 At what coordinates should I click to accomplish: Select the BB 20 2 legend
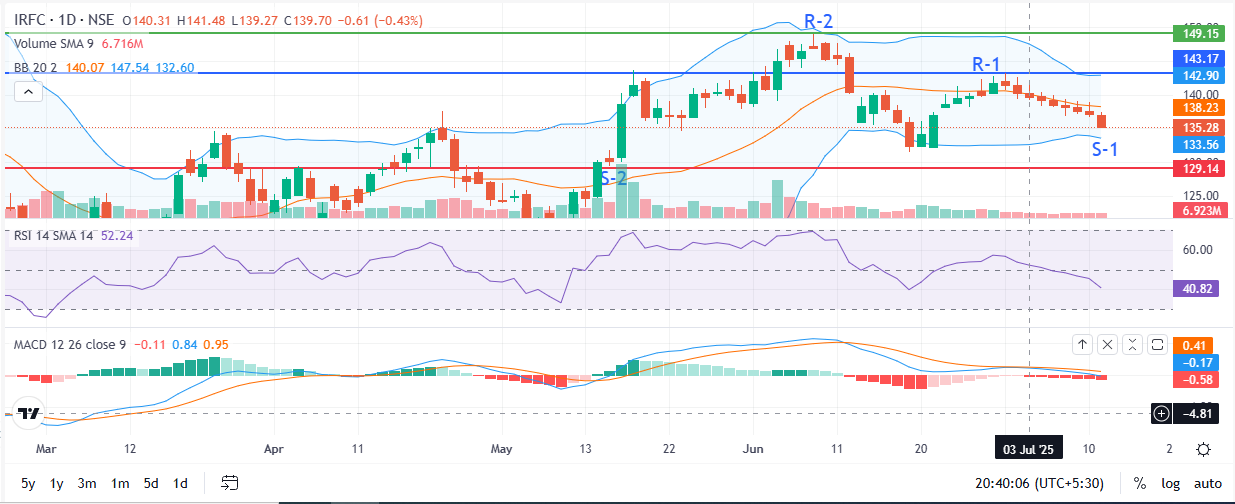[36, 68]
